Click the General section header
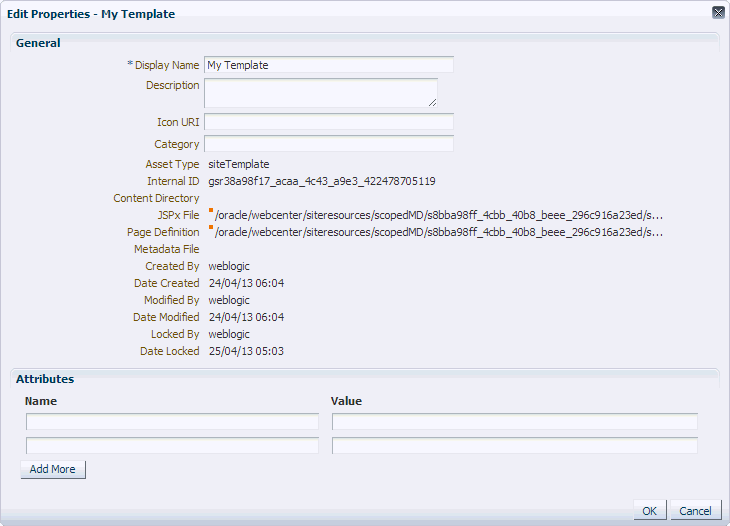The height and width of the screenshot is (526, 730). coord(38,43)
